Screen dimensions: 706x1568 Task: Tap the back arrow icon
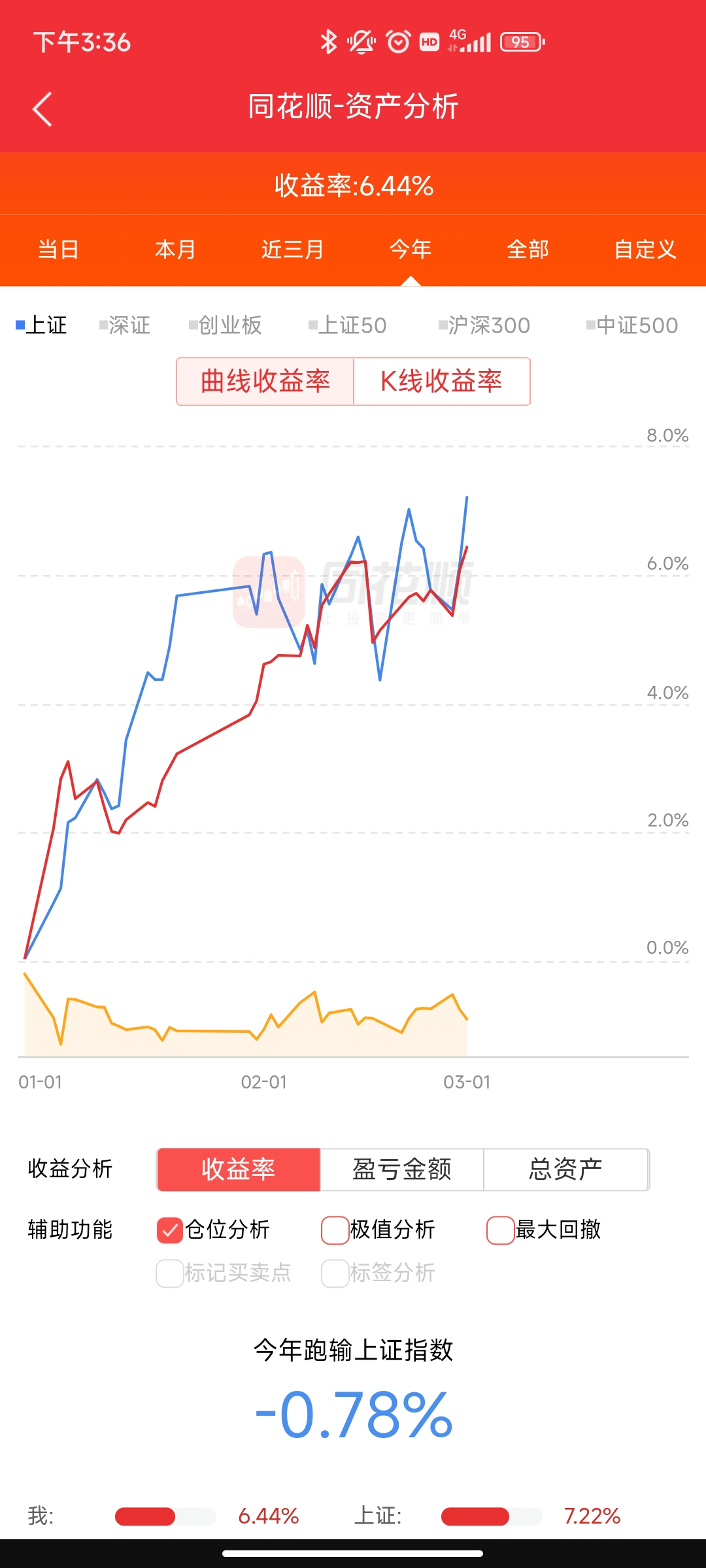(42, 108)
